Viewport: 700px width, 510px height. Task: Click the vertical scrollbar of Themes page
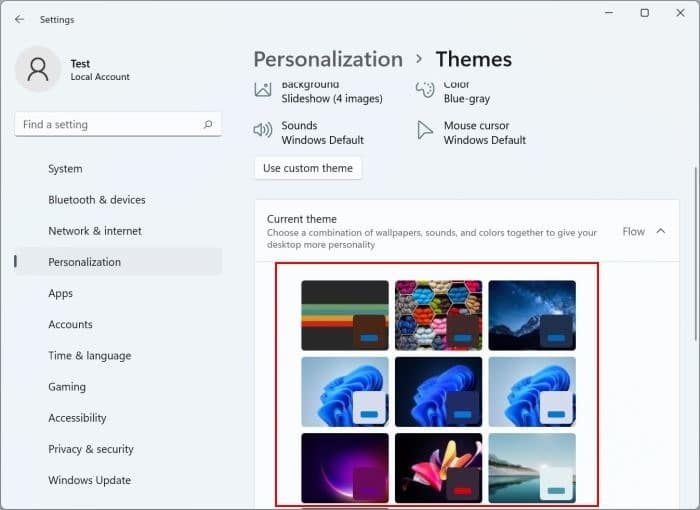(696, 254)
